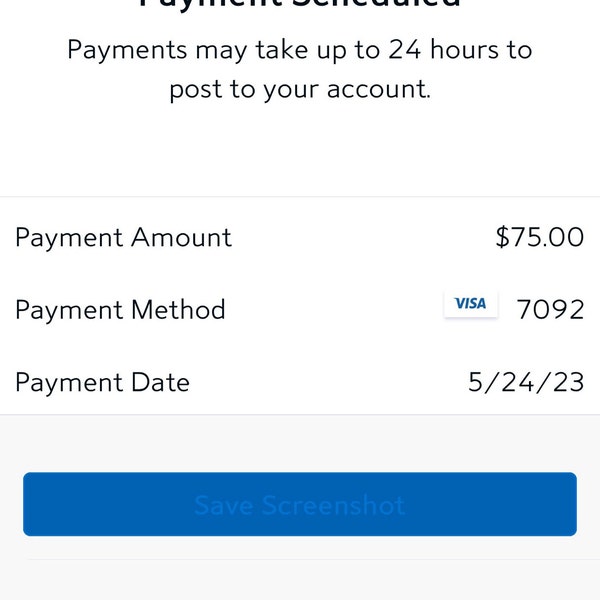The image size is (600, 600).
Task: Select the $75.00 payment amount value
Action: point(540,237)
